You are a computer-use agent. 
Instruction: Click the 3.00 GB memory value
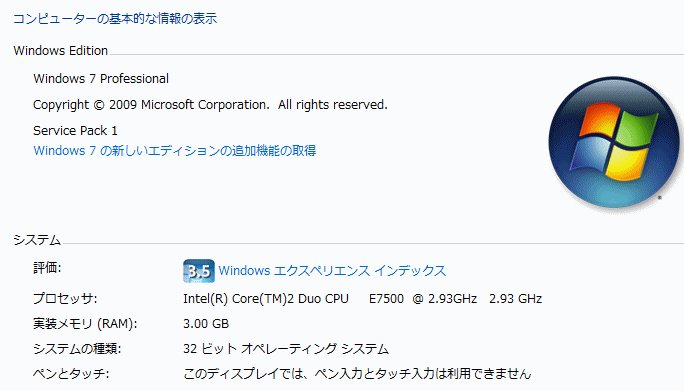[x=206, y=324]
